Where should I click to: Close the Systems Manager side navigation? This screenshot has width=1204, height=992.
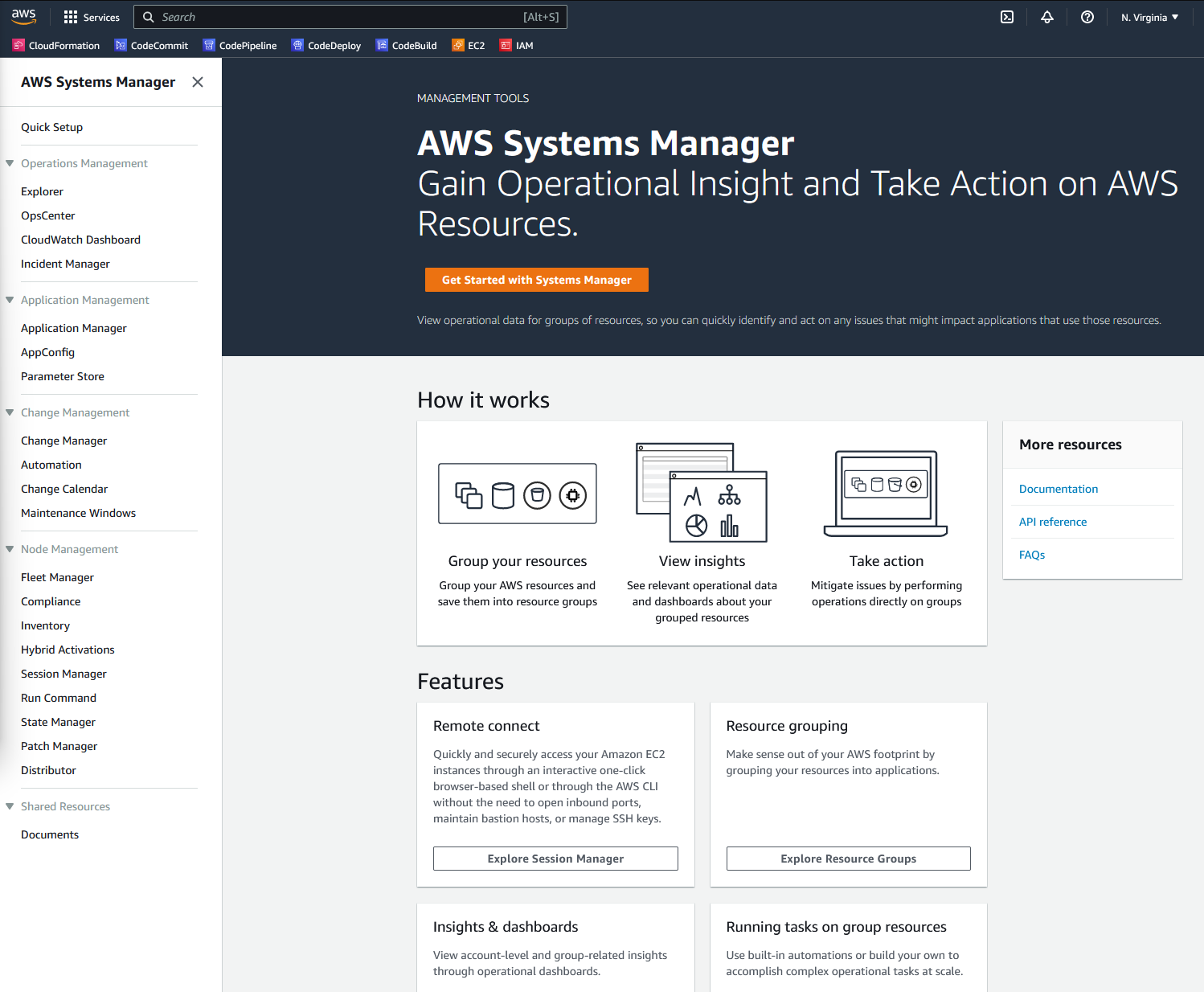[x=198, y=82]
